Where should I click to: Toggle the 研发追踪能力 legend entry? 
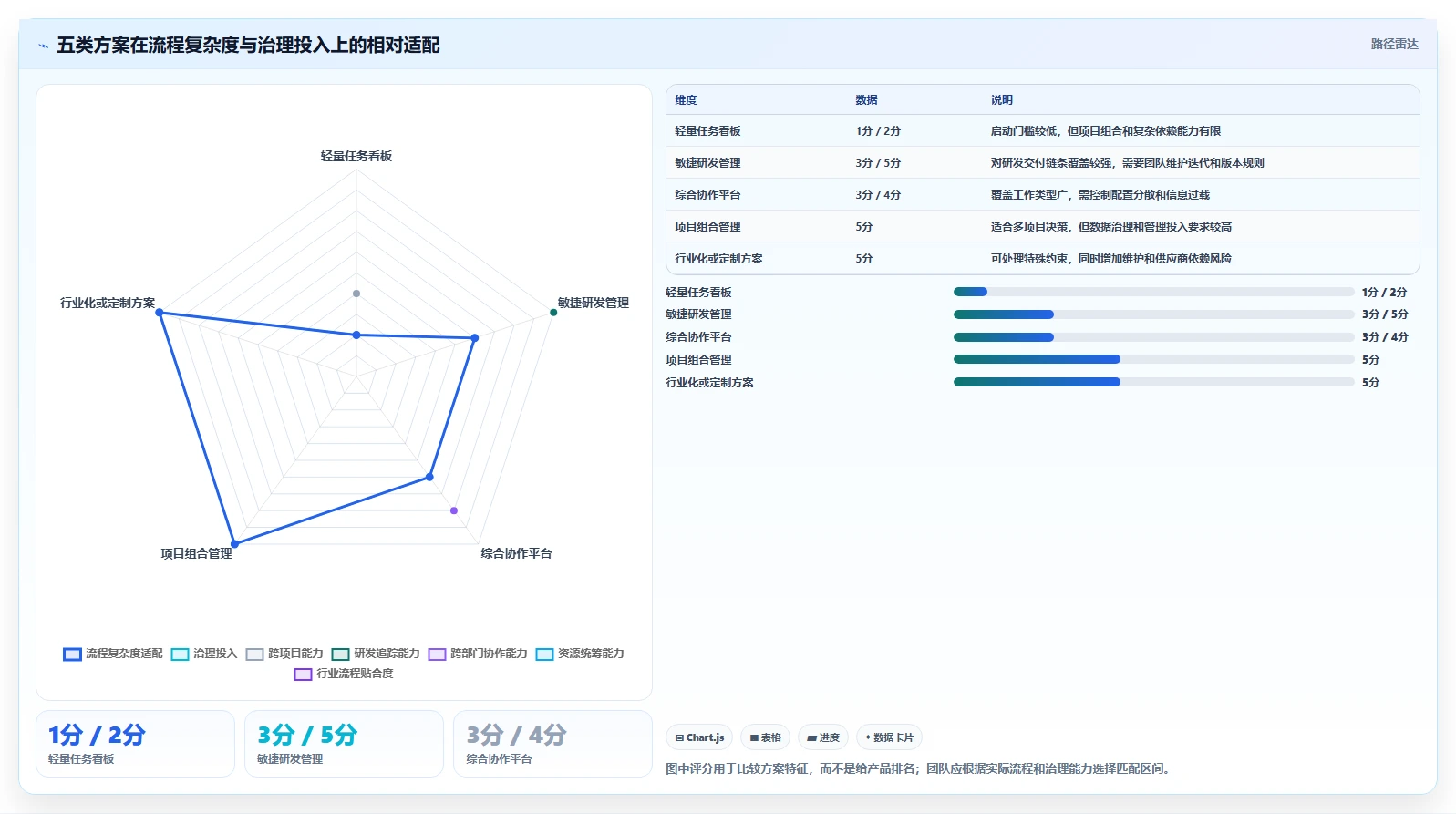click(376, 654)
